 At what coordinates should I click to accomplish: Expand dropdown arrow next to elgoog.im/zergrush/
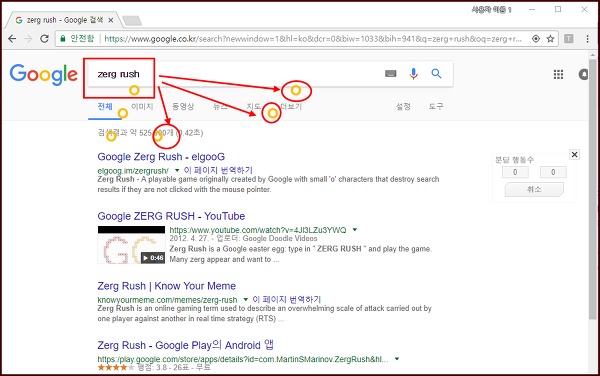(177, 170)
